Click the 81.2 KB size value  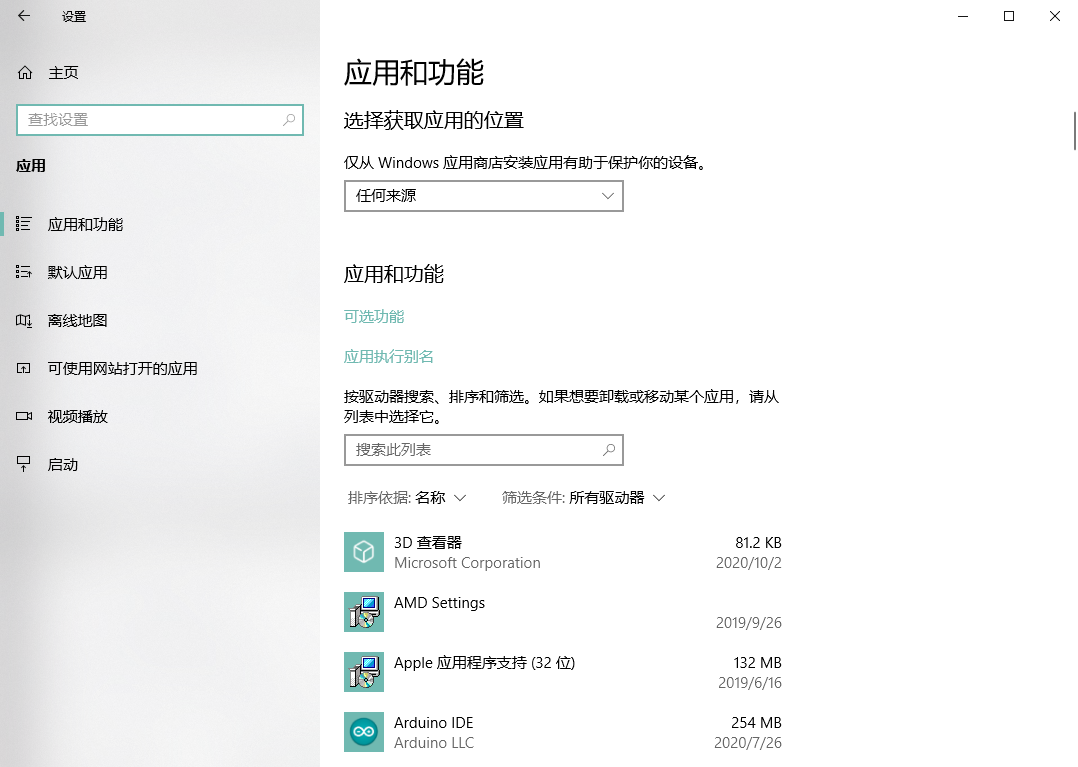click(x=758, y=543)
